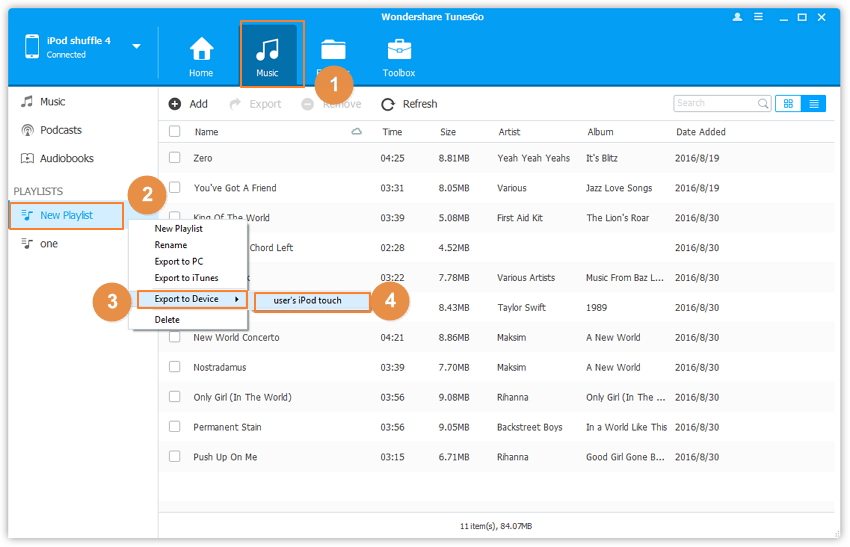The image size is (850, 547).
Task: Expand the iPod shuffle 4 device dropdown
Action: click(136, 46)
